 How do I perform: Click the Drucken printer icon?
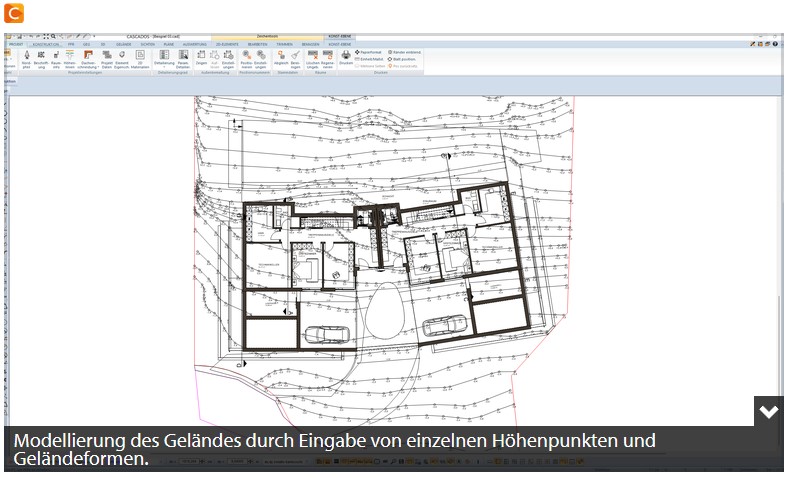tap(346, 57)
